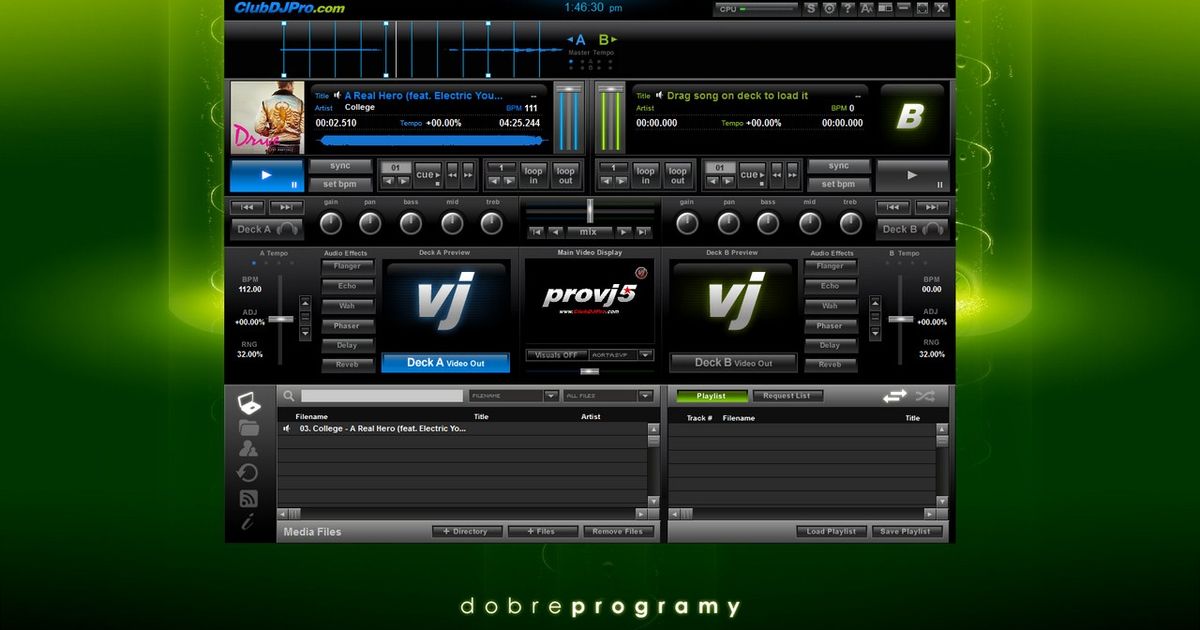
Task: Open the folder browser sidebar icon
Action: pyautogui.click(x=249, y=428)
